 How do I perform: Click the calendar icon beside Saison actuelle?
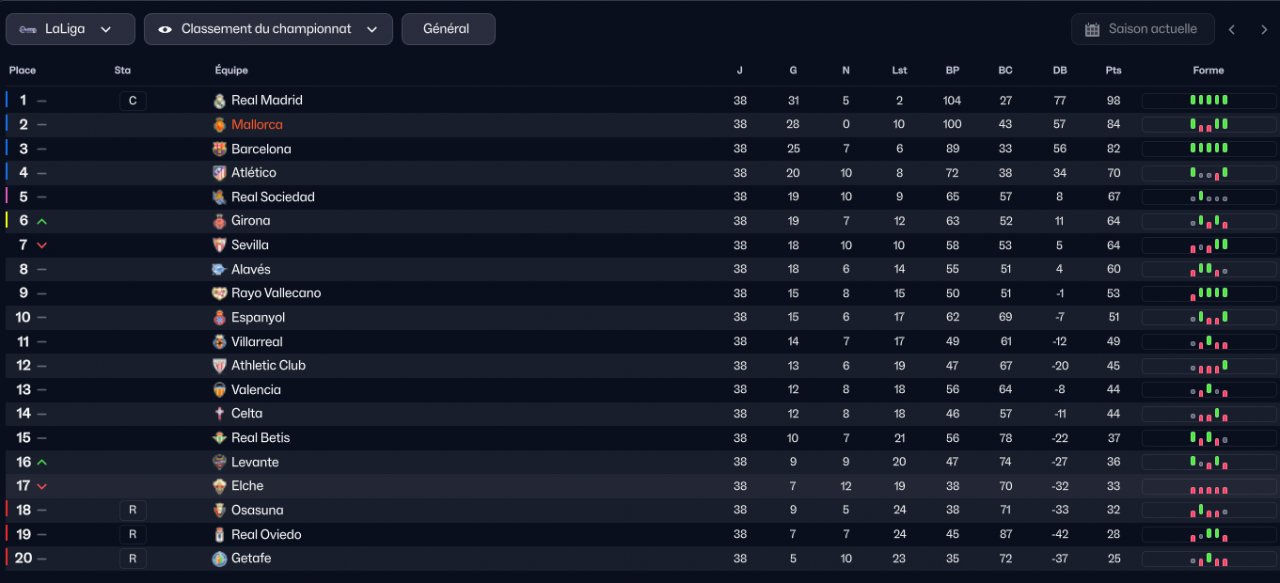pos(1092,29)
